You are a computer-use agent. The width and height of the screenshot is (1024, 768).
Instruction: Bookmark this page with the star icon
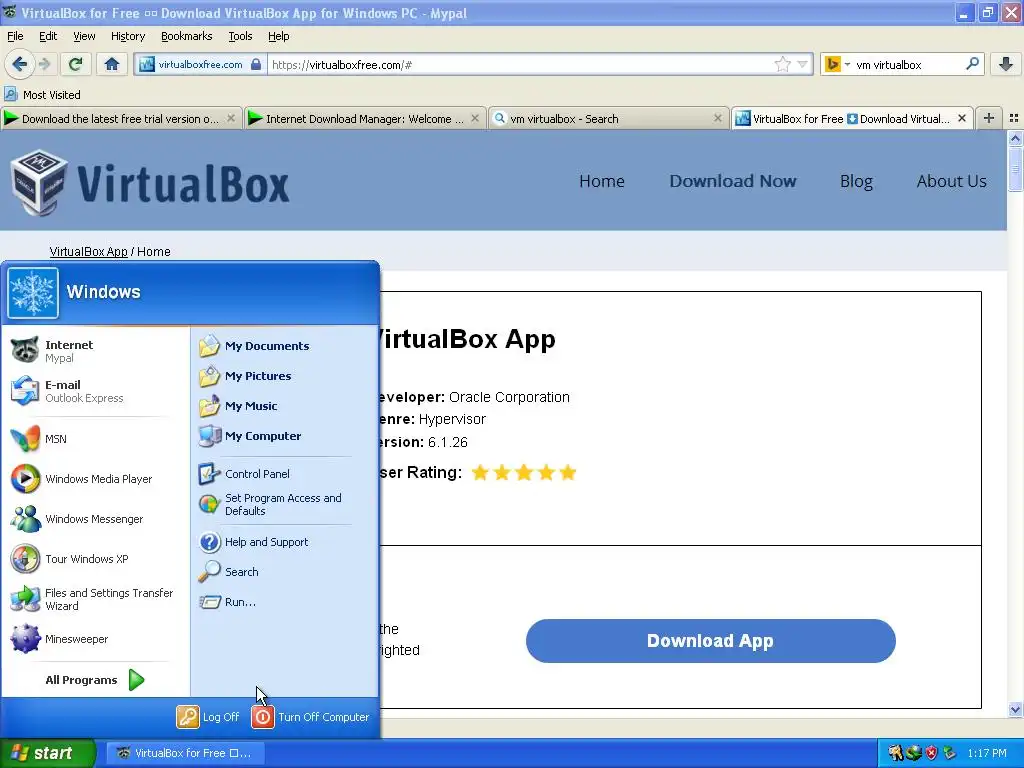tap(782, 64)
